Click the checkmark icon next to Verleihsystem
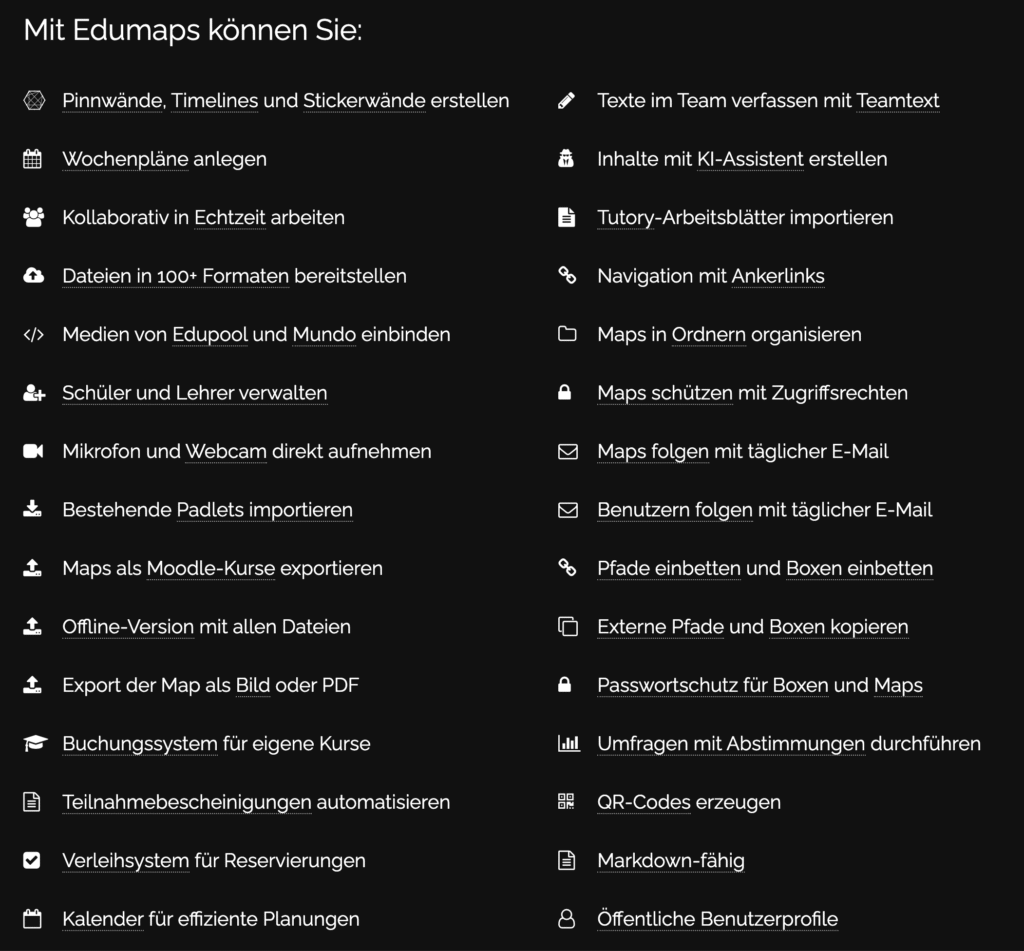 [32, 860]
